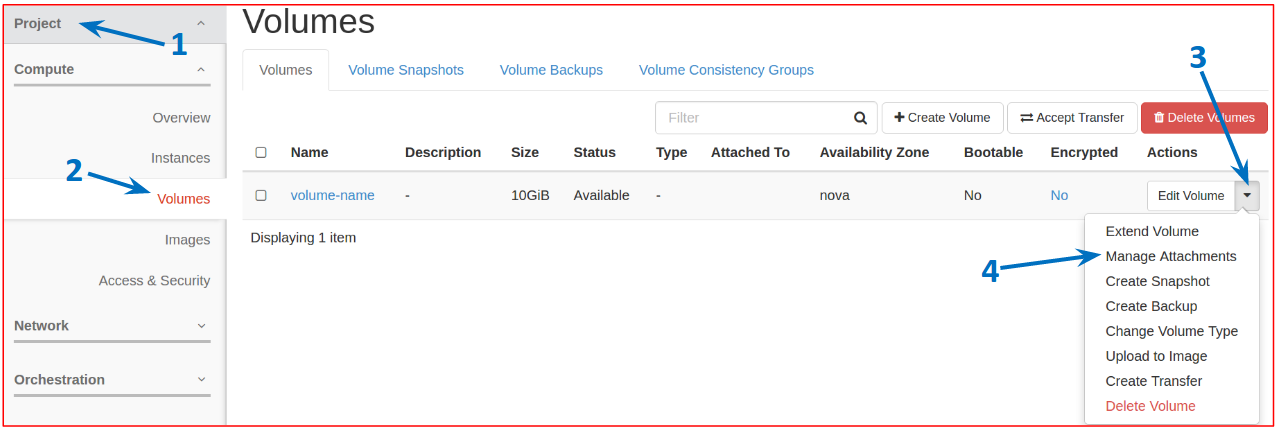Image resolution: width=1278 pixels, height=431 pixels.
Task: Expand the Network section chevron
Action: click(x=201, y=326)
